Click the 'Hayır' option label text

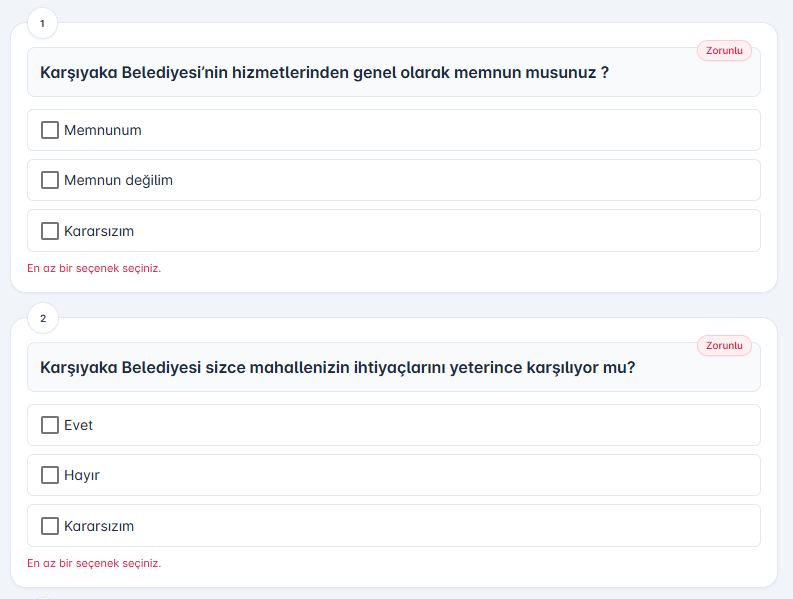coord(82,475)
